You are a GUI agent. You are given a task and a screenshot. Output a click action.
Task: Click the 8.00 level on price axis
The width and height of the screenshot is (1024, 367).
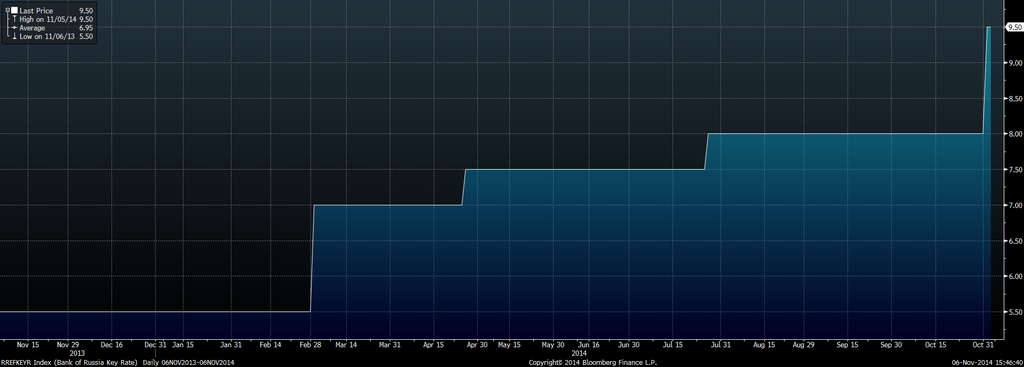[x=1014, y=134]
